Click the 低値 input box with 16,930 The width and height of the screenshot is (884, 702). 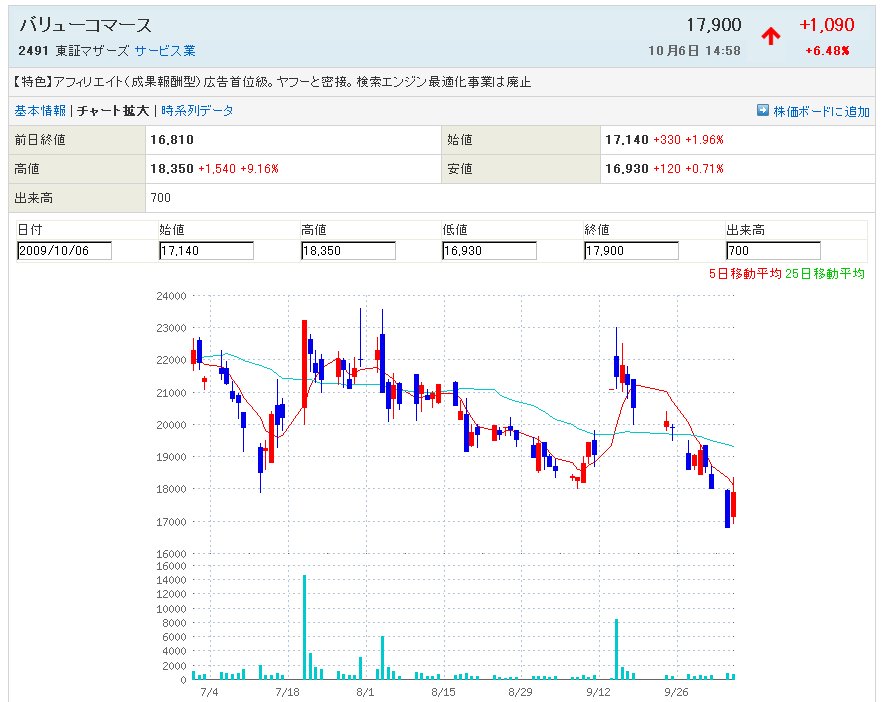489,250
